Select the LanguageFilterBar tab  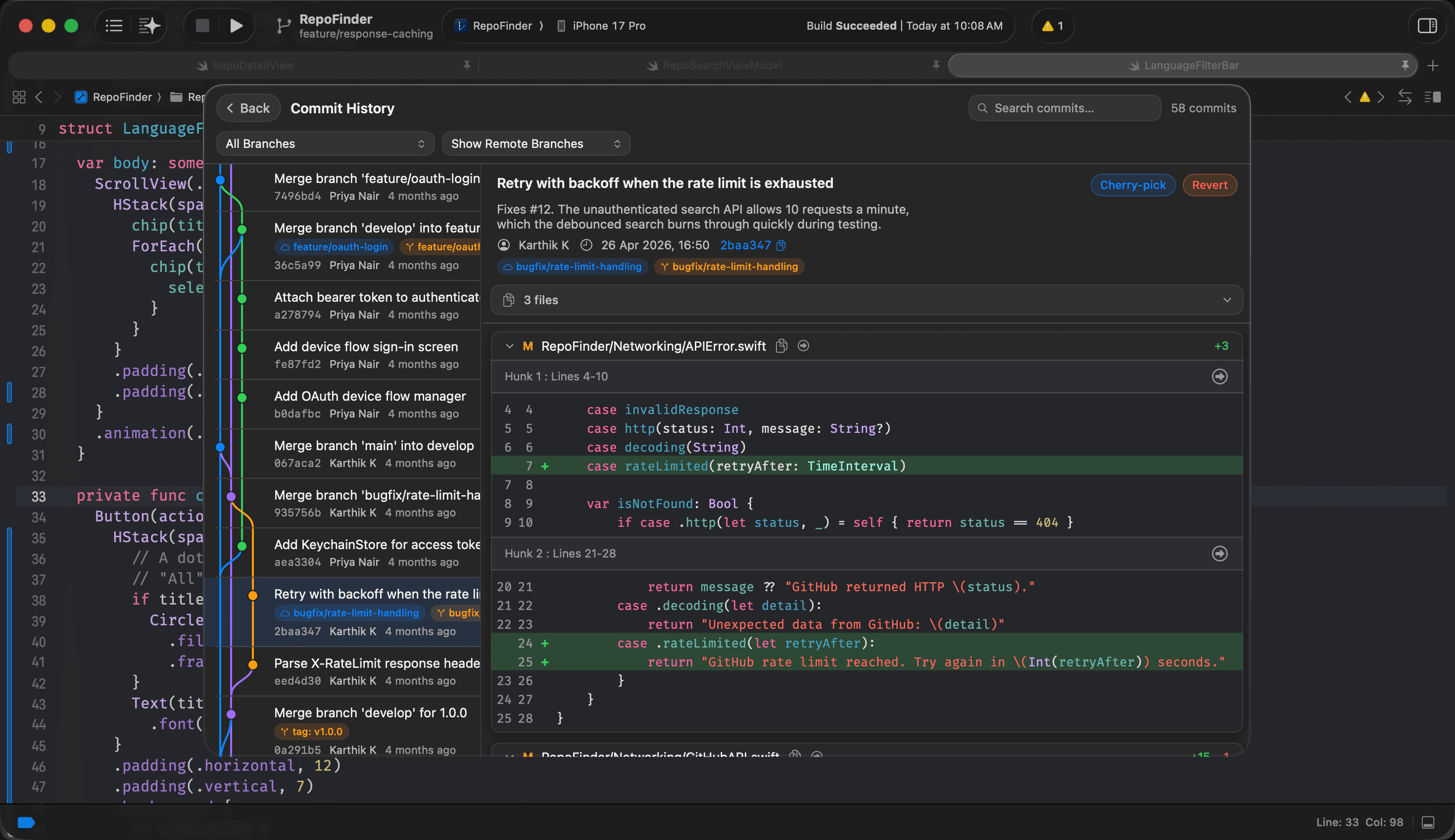1183,65
